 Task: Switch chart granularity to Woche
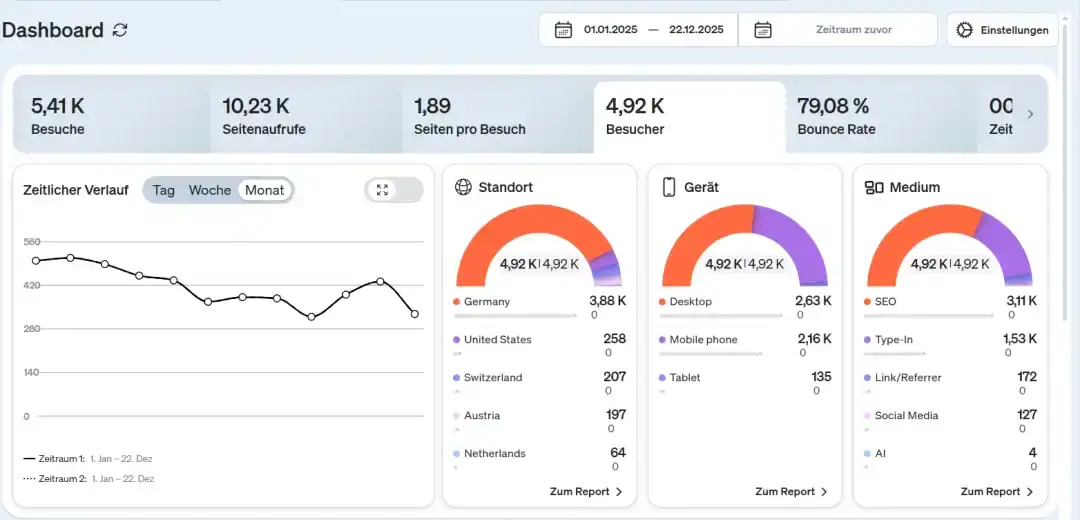210,190
